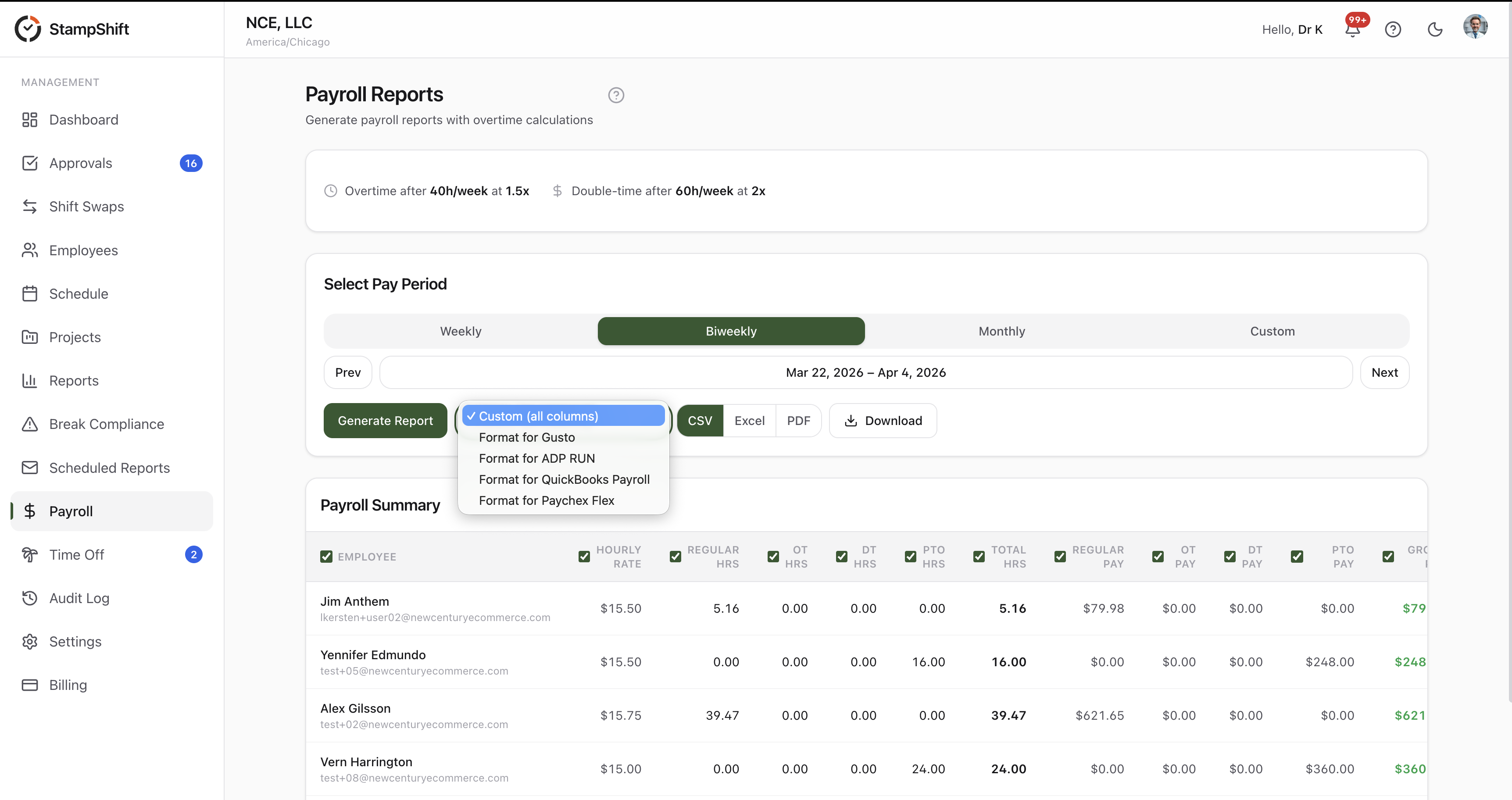Screen dimensions: 1512x800
Task: Go to Dashboard in the sidebar
Action: [111, 120]
